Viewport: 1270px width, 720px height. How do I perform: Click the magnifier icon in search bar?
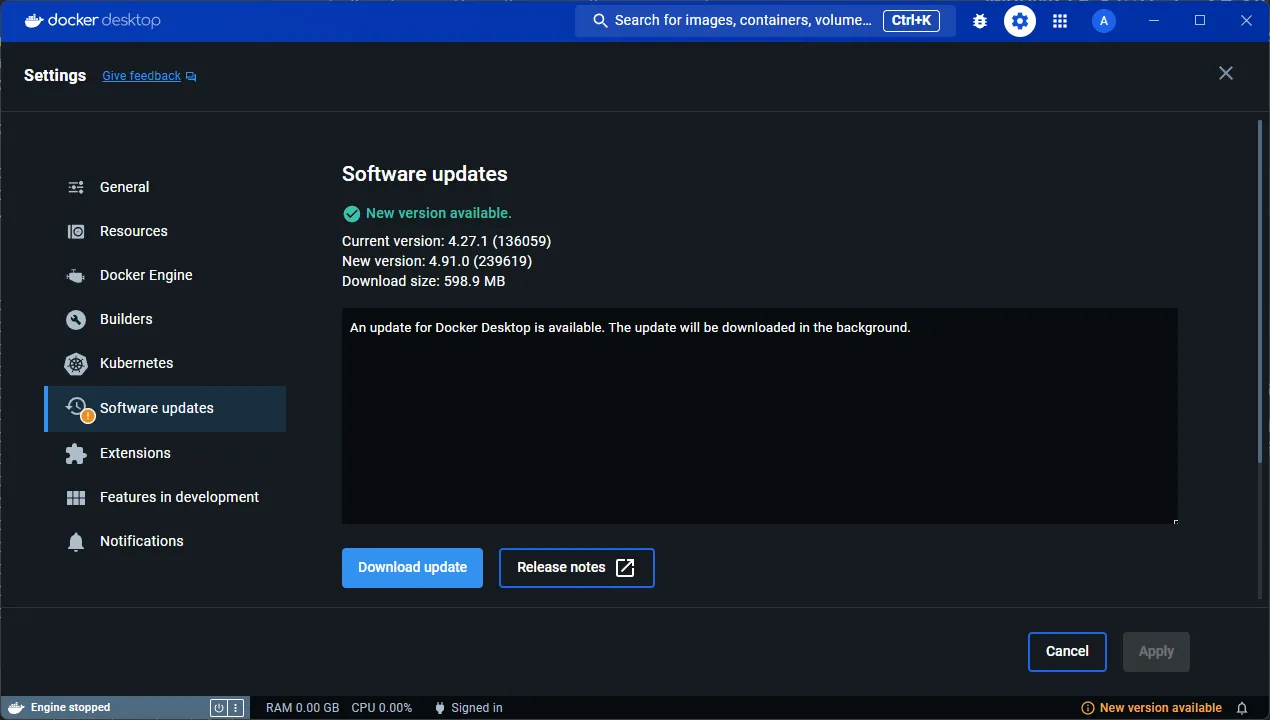click(x=600, y=20)
